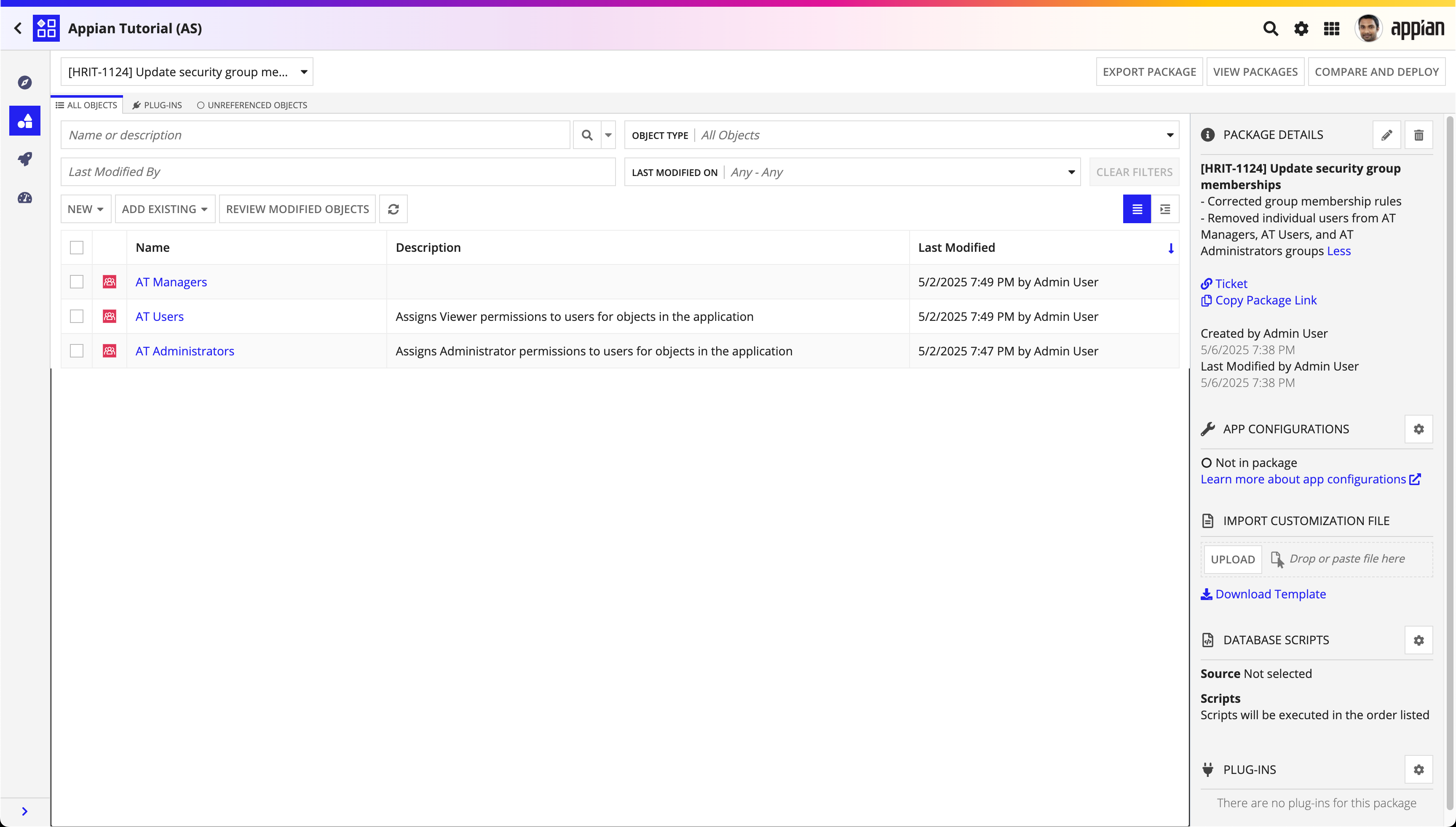Expand the search options dropdown arrow
The height and width of the screenshot is (827, 1456).
(608, 135)
